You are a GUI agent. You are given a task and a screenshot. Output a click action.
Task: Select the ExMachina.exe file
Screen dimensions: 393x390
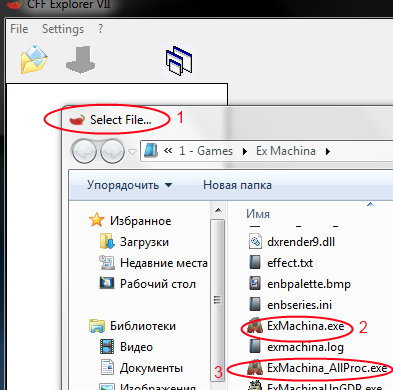tap(296, 326)
